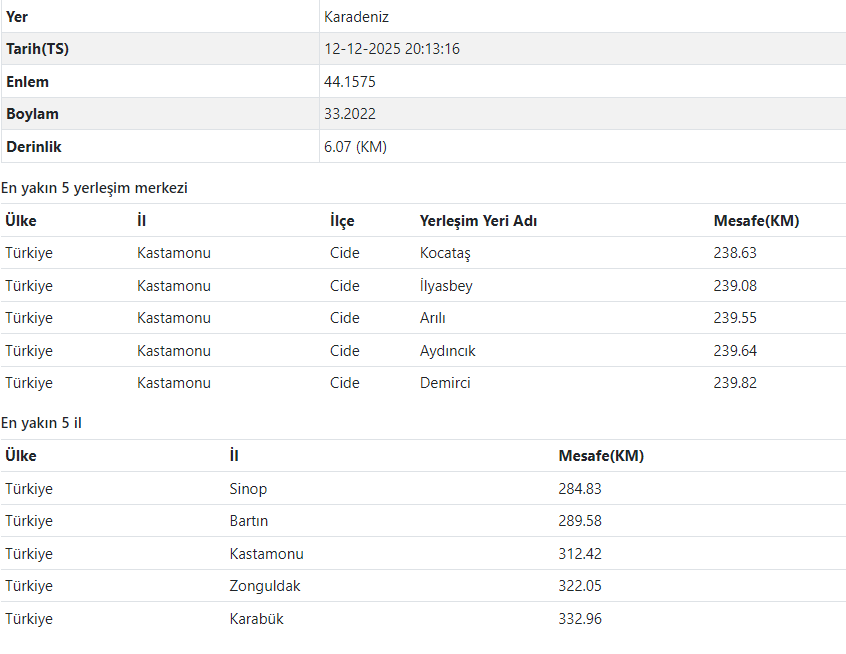The image size is (846, 654).
Task: Click the Tarih(TS) row label
Action: tap(38, 49)
